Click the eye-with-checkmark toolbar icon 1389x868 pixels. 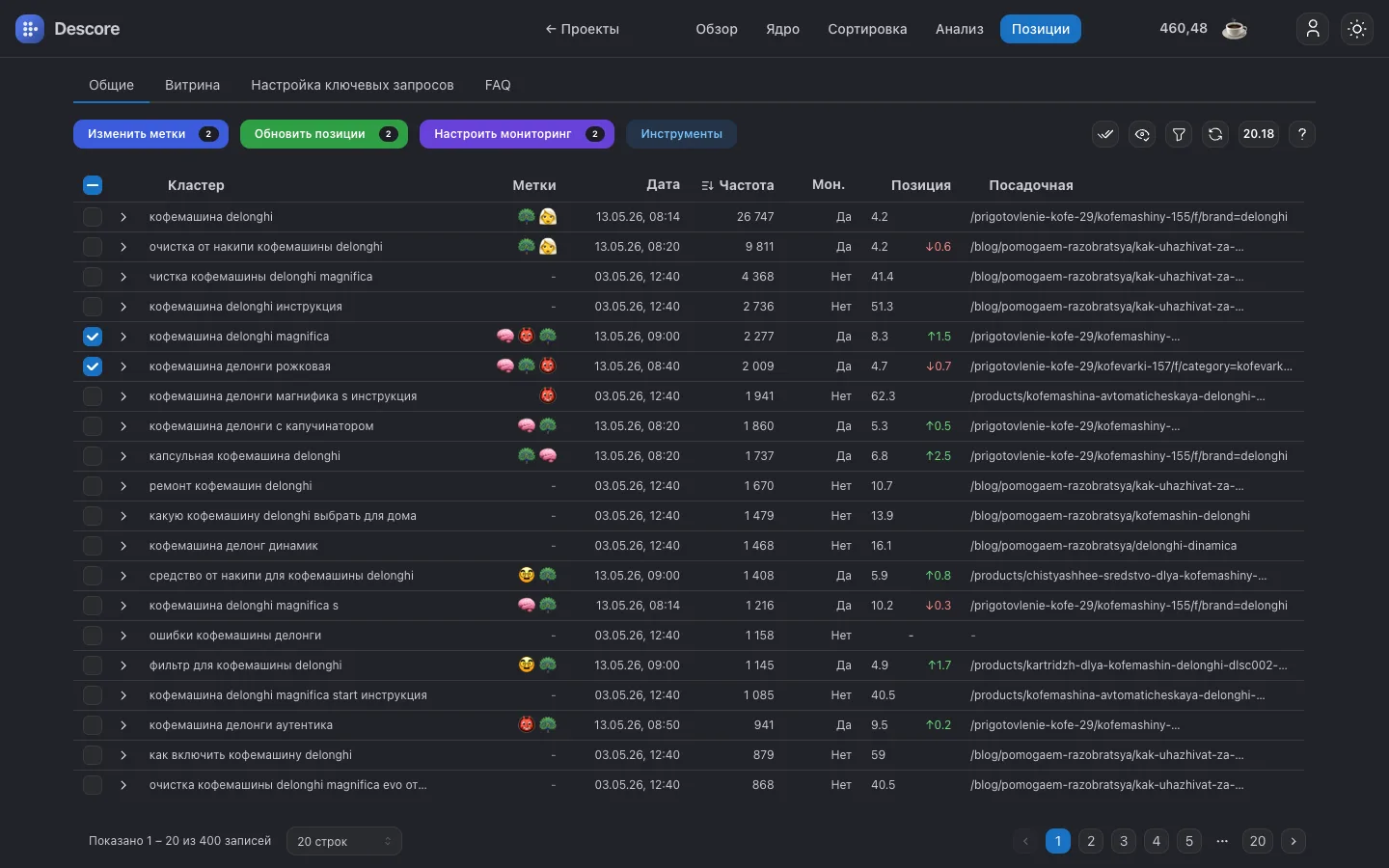(1142, 134)
